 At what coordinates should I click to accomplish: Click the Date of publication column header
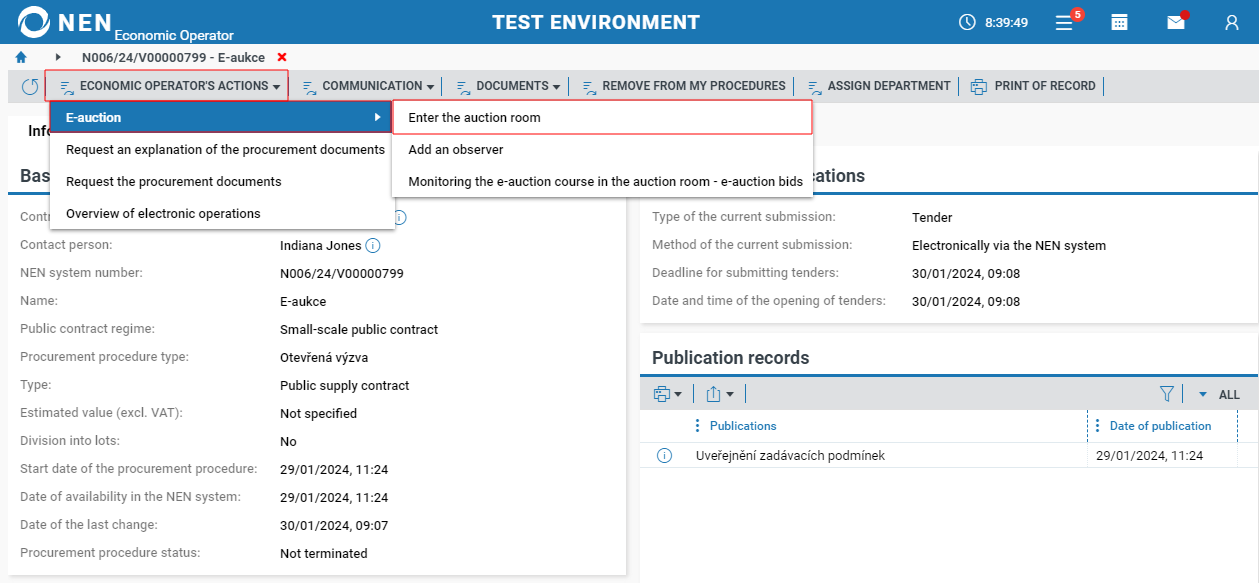[x=1160, y=426]
